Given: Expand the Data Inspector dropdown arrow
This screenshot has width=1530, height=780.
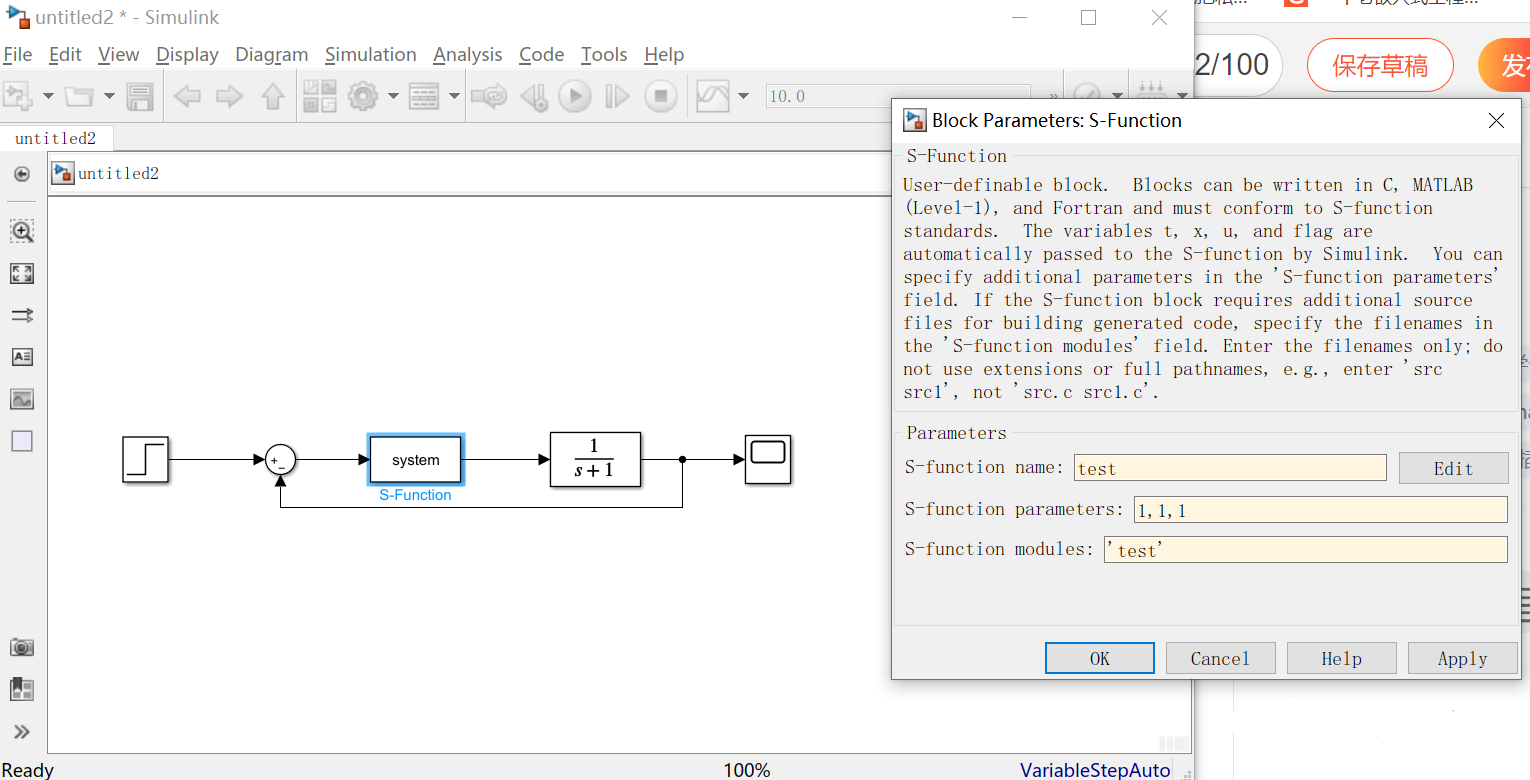Looking at the screenshot, I should pos(743,97).
